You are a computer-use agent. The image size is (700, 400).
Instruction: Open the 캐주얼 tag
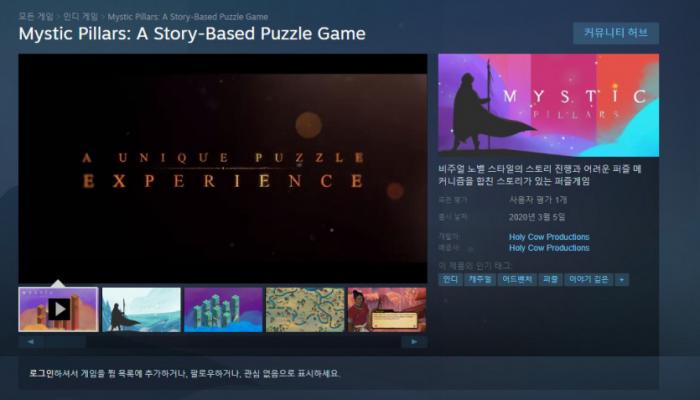[x=480, y=280]
